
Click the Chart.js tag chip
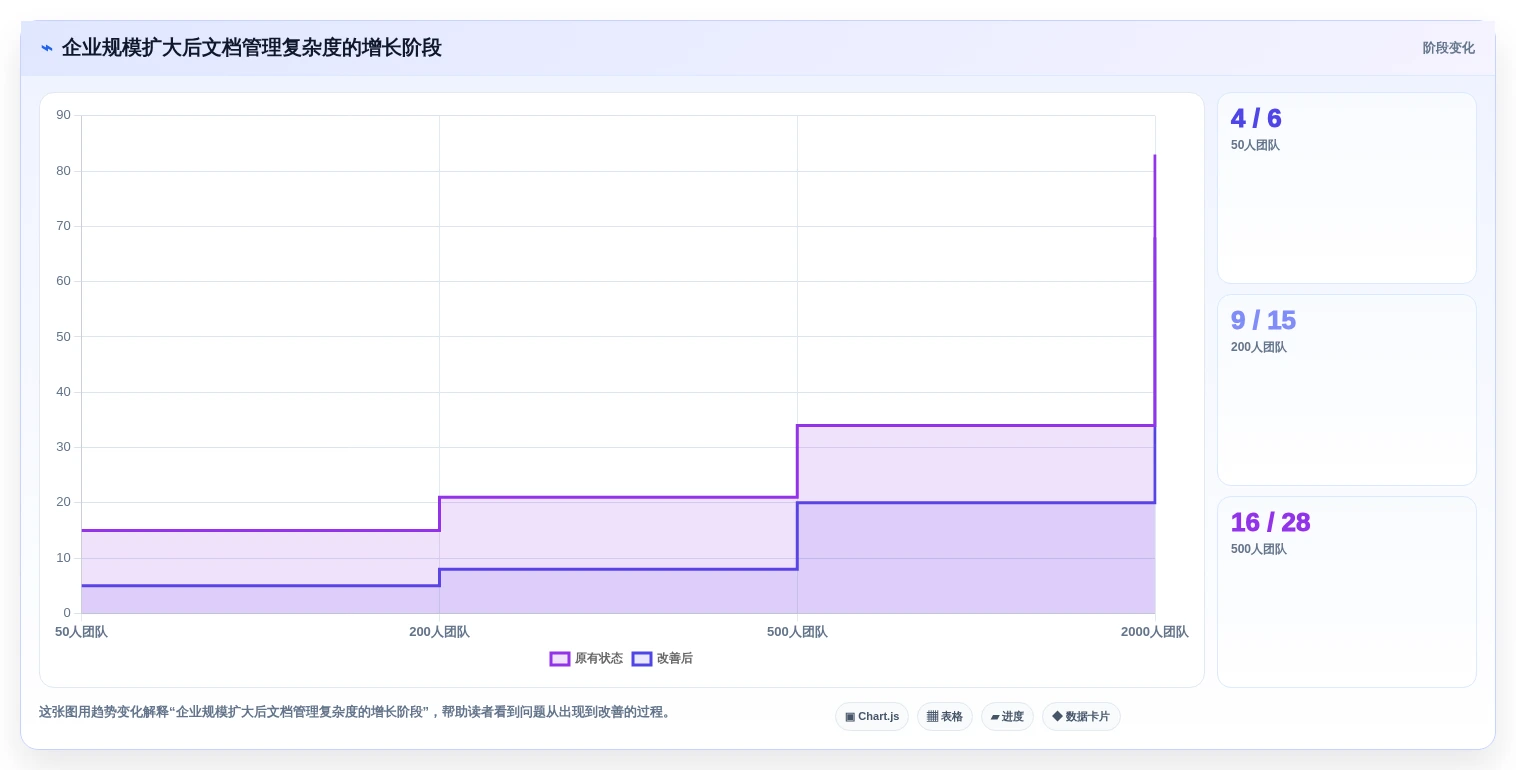[872, 716]
